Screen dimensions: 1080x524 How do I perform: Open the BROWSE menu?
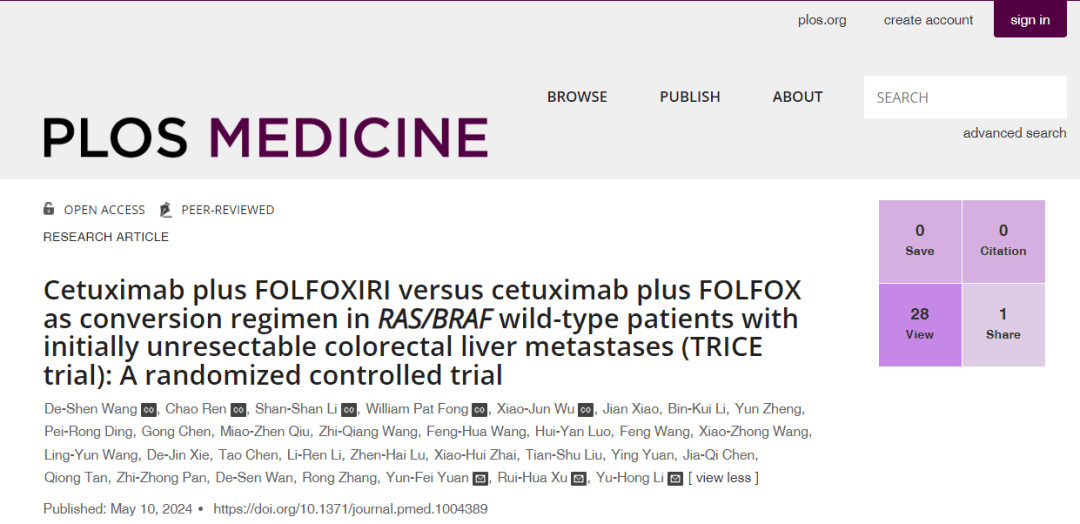coord(577,97)
